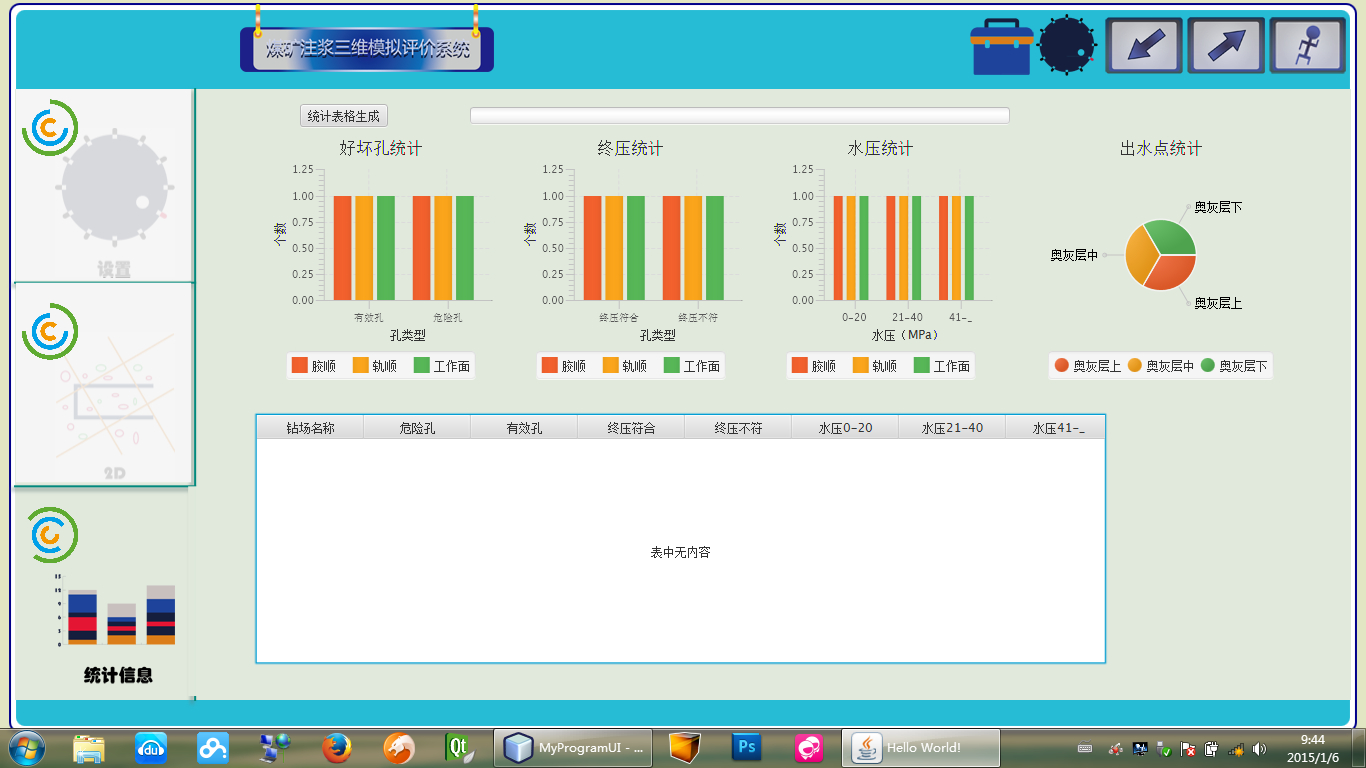Viewport: 1366px width, 768px height.
Task: Open the blue du app on taskbar
Action: pyautogui.click(x=151, y=748)
